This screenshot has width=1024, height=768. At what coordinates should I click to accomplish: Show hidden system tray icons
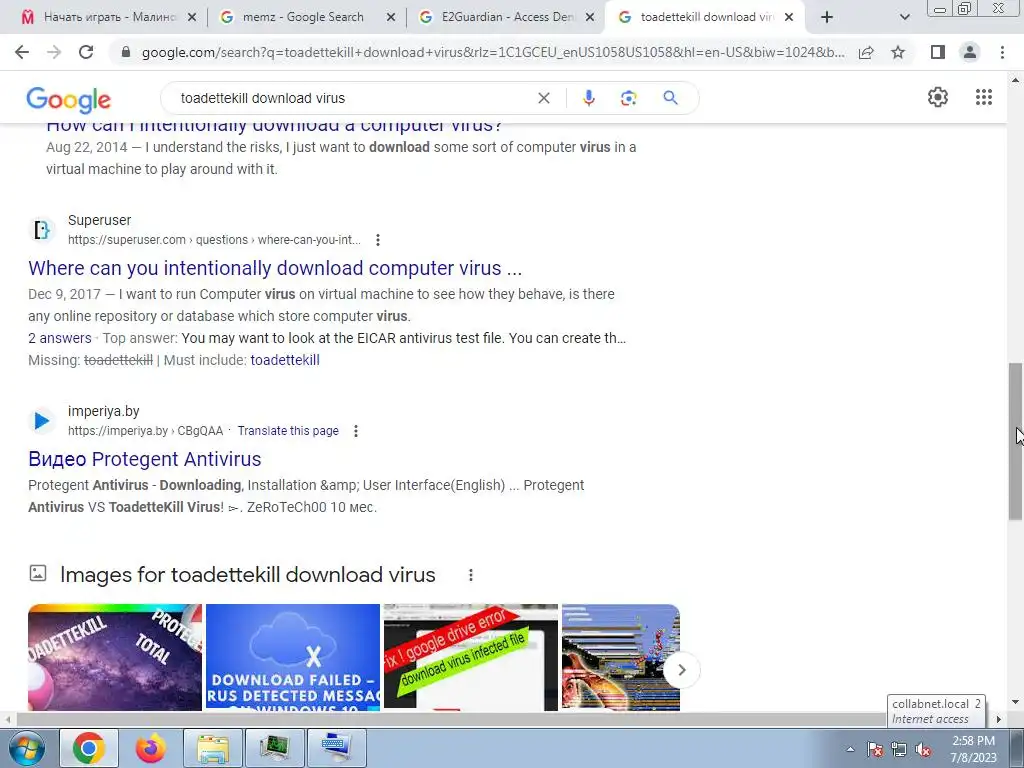coord(850,750)
